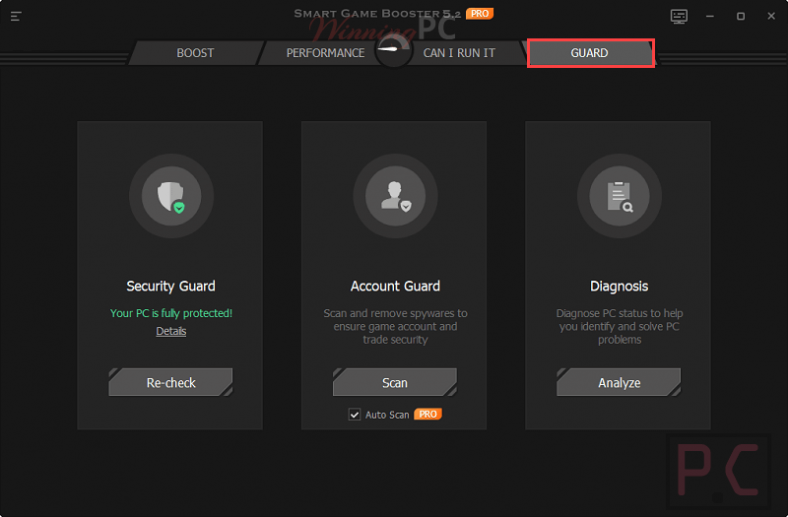Click the feedback message icon
The width and height of the screenshot is (788, 517).
pos(679,16)
